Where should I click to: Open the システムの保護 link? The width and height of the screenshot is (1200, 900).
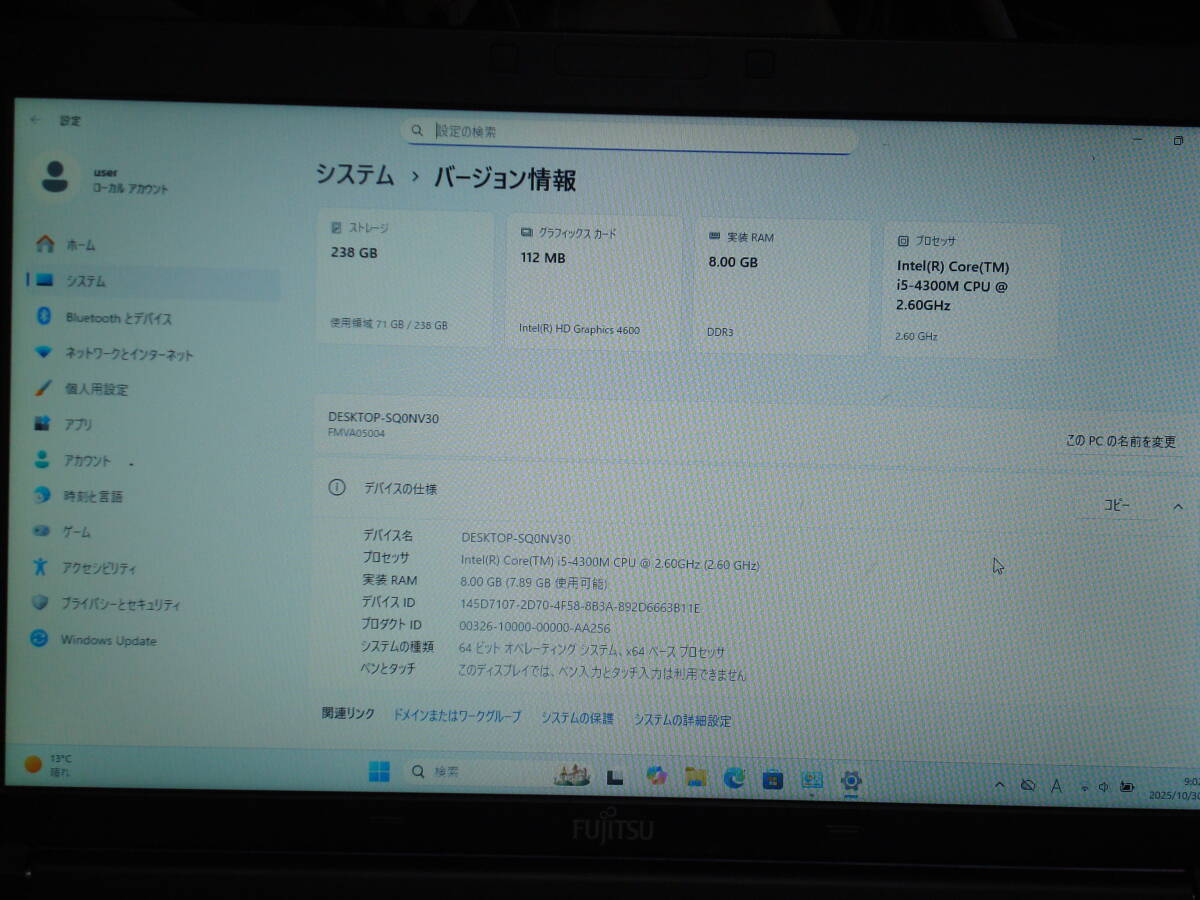tap(577, 718)
